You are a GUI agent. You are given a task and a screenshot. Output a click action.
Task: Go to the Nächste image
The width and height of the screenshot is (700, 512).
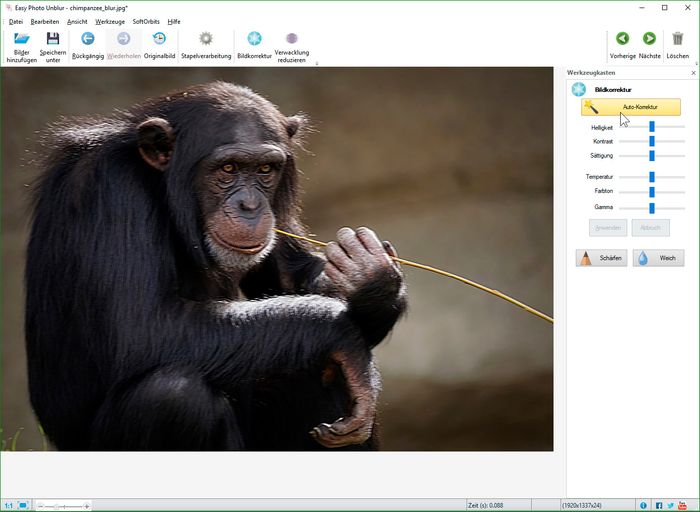(649, 39)
